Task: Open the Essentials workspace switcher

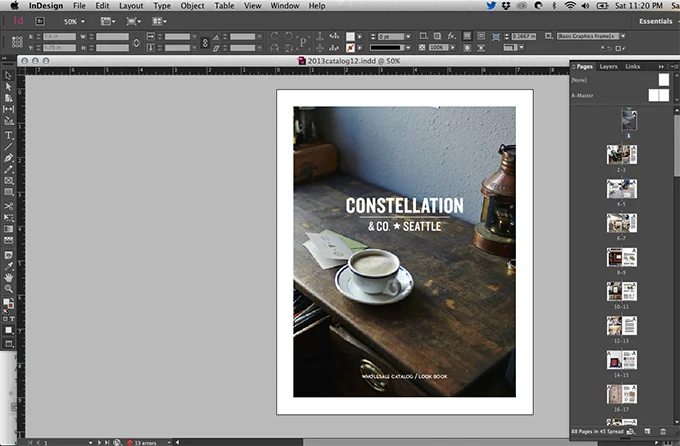Action: pyautogui.click(x=655, y=21)
